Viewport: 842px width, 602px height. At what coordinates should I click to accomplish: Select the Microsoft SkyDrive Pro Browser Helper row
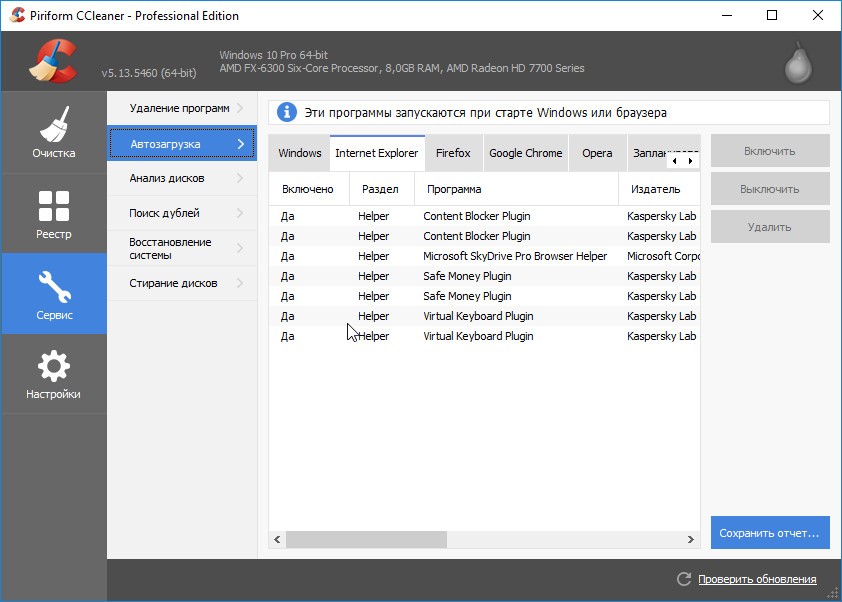click(x=515, y=256)
